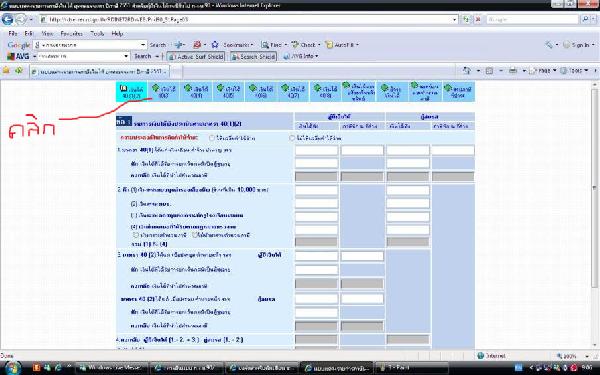Select the first radio option beside the red label
The height and width of the screenshot is (375, 600).
point(212,138)
